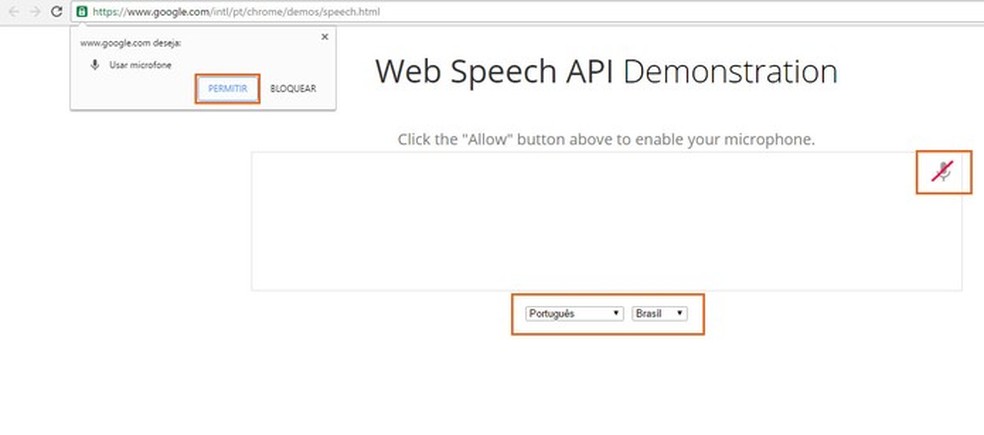
Task: Click the arrow on the Brasil selector
Action: coord(680,313)
